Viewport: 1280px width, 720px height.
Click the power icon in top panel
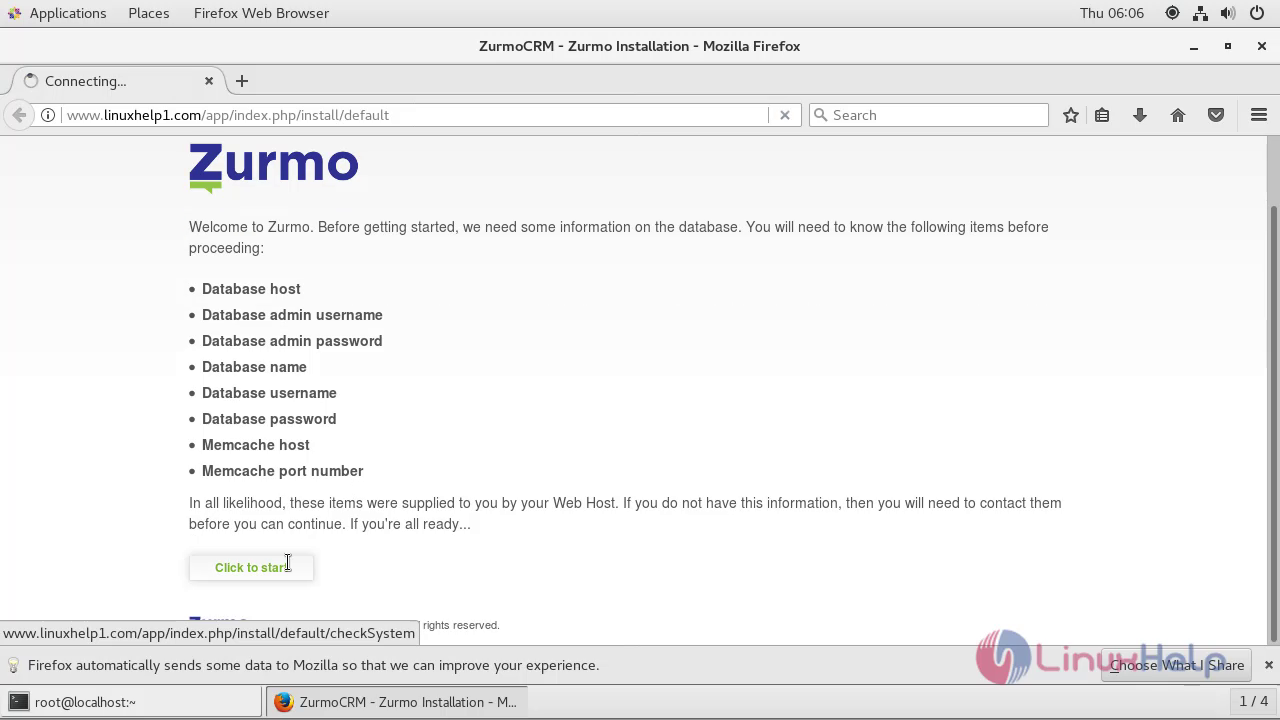click(x=1256, y=13)
